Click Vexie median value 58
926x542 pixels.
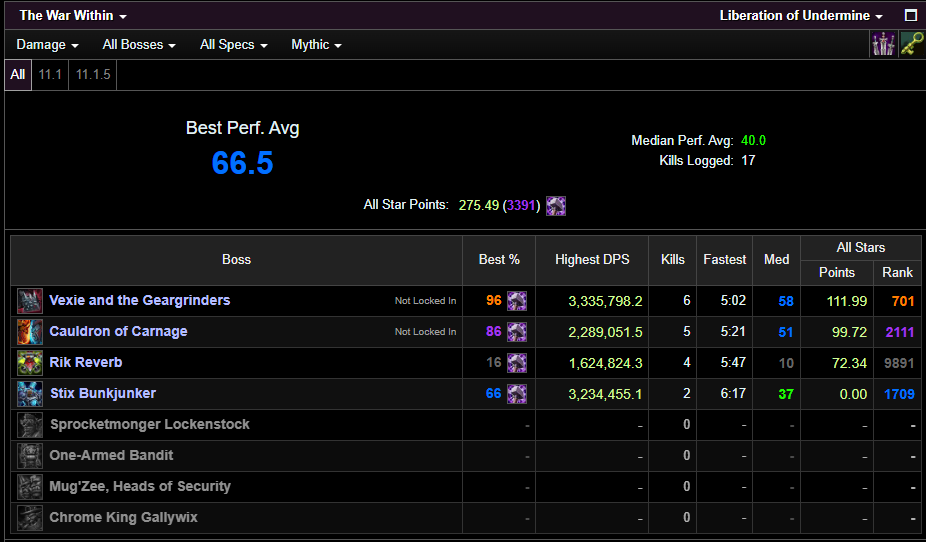786,301
